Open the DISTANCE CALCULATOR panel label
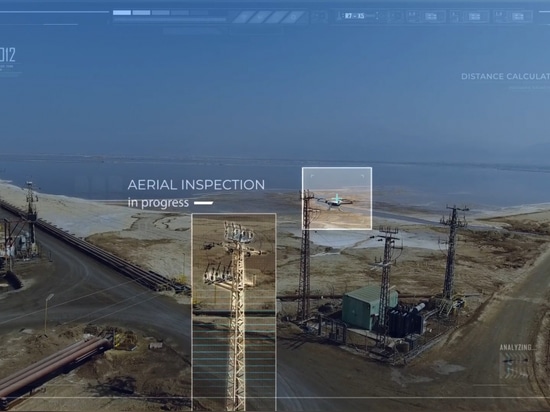550x412 pixels. coord(505,76)
